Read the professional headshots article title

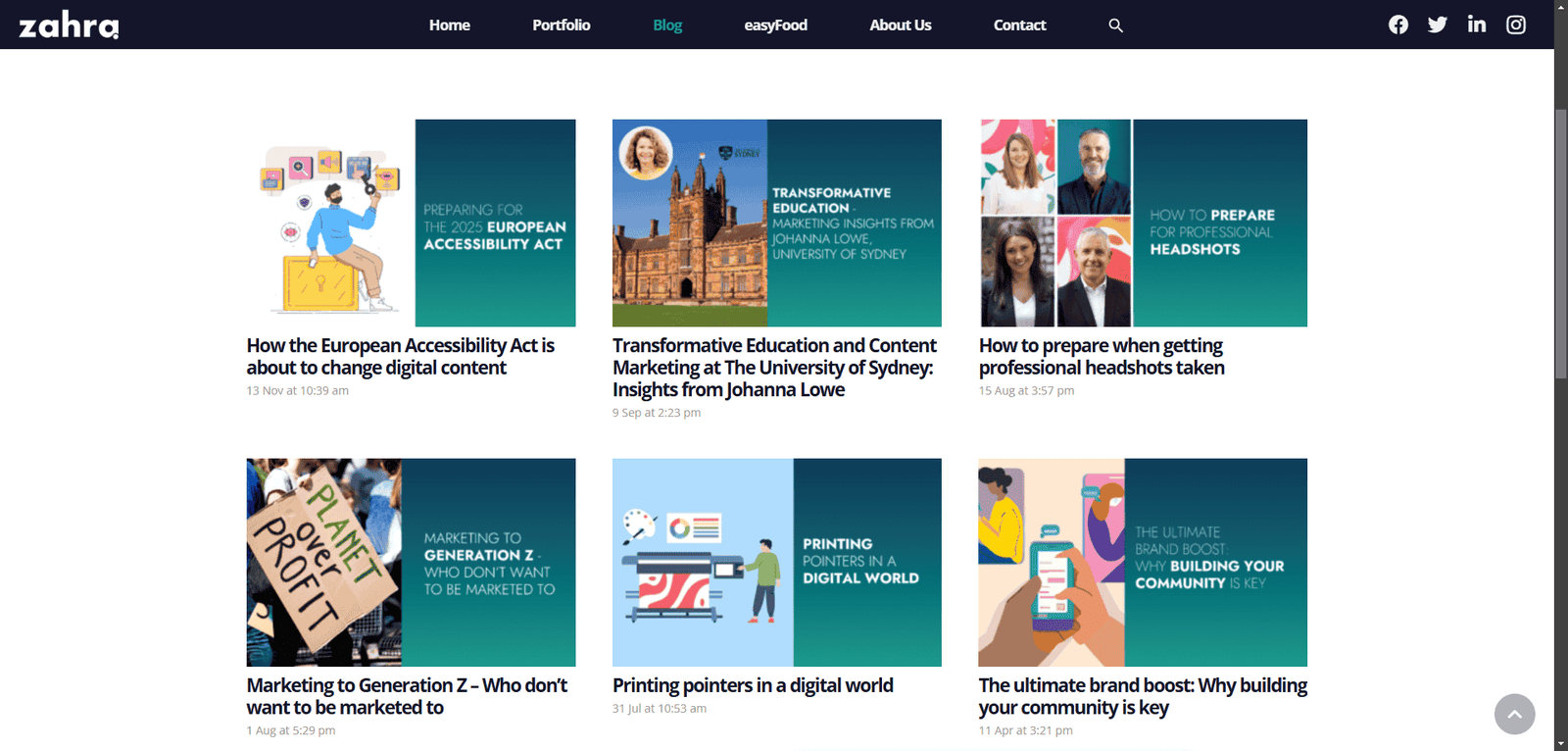[x=1102, y=357]
